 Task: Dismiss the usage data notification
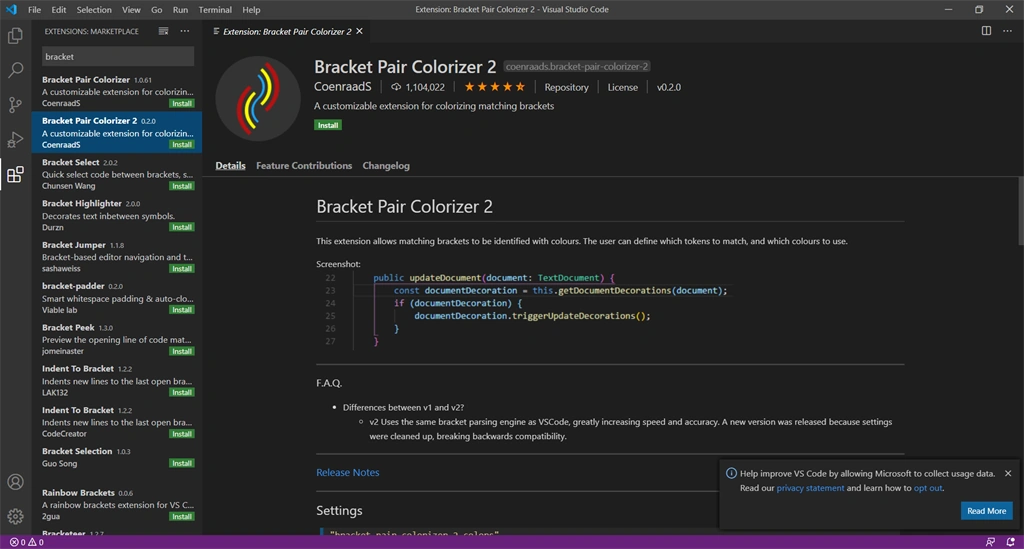pyautogui.click(x=1008, y=473)
